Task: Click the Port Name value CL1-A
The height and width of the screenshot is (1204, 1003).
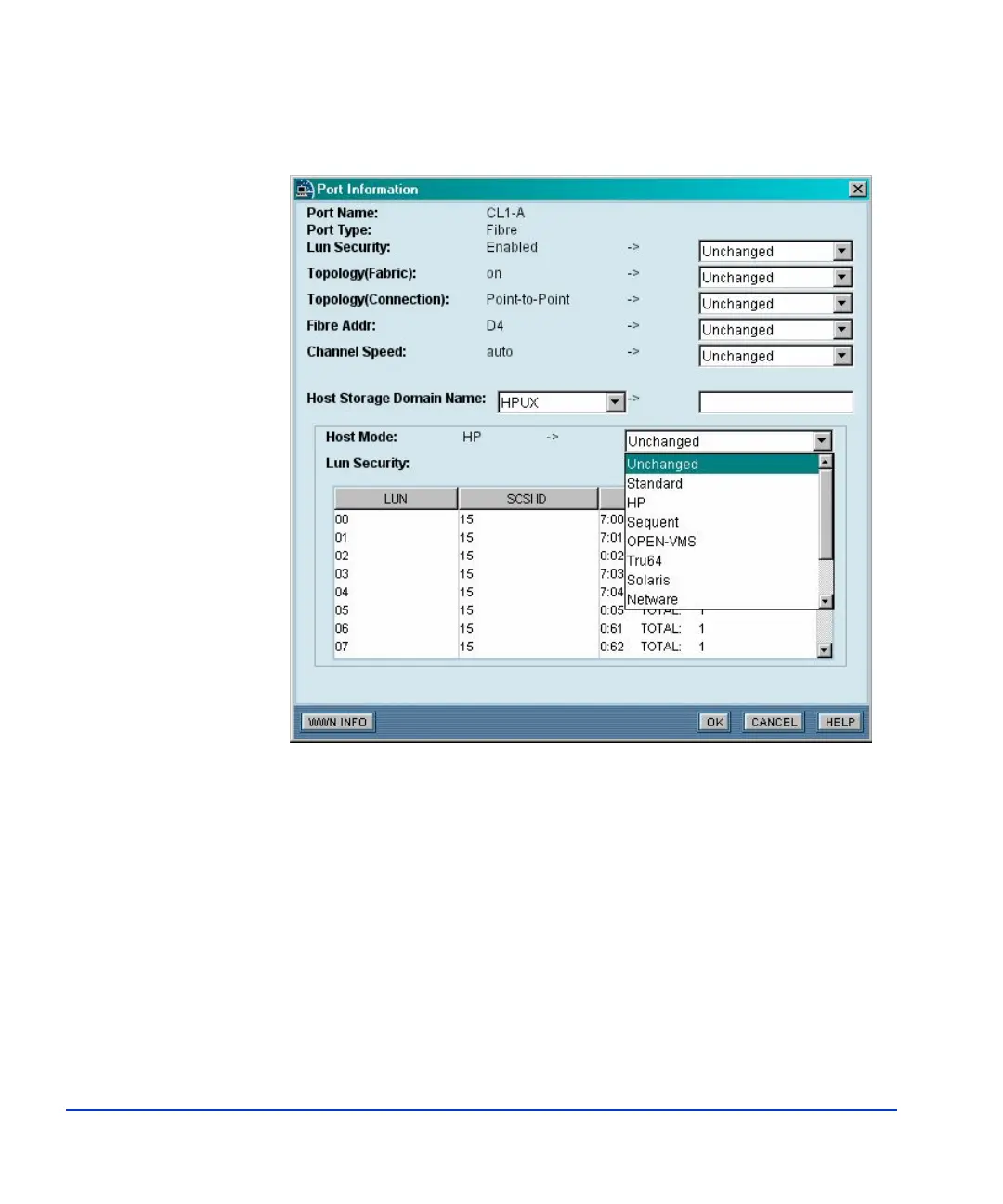Action: [505, 213]
